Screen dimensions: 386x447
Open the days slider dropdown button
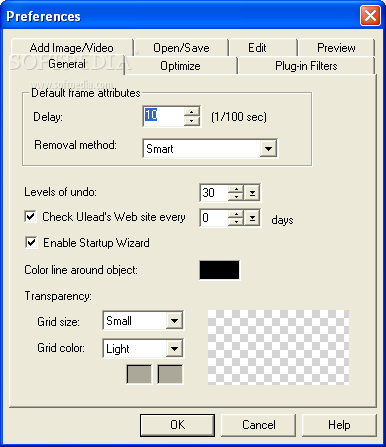click(252, 218)
